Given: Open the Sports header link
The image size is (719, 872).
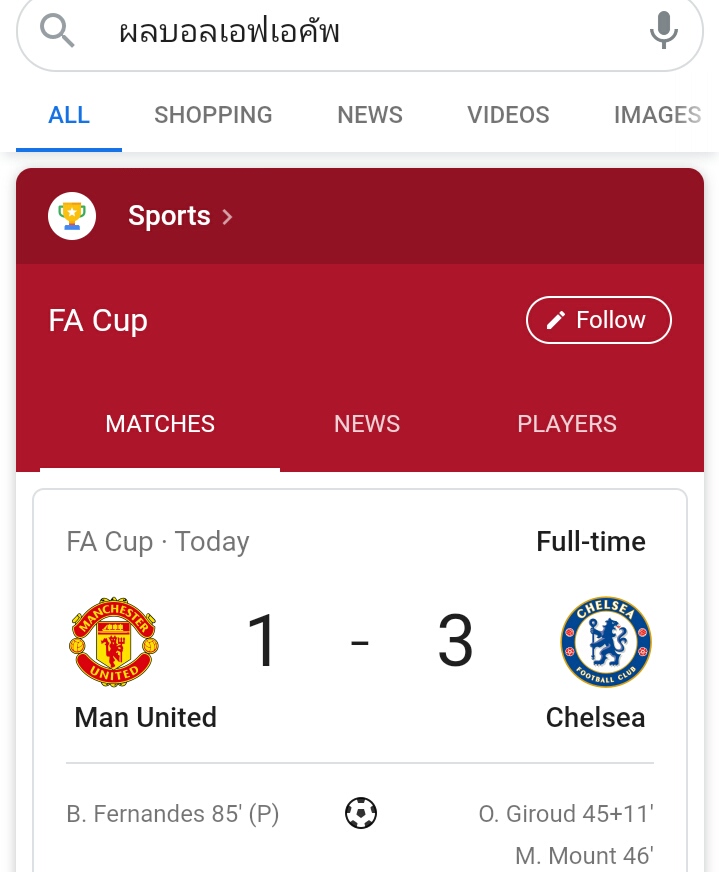Looking at the screenshot, I should point(169,216).
